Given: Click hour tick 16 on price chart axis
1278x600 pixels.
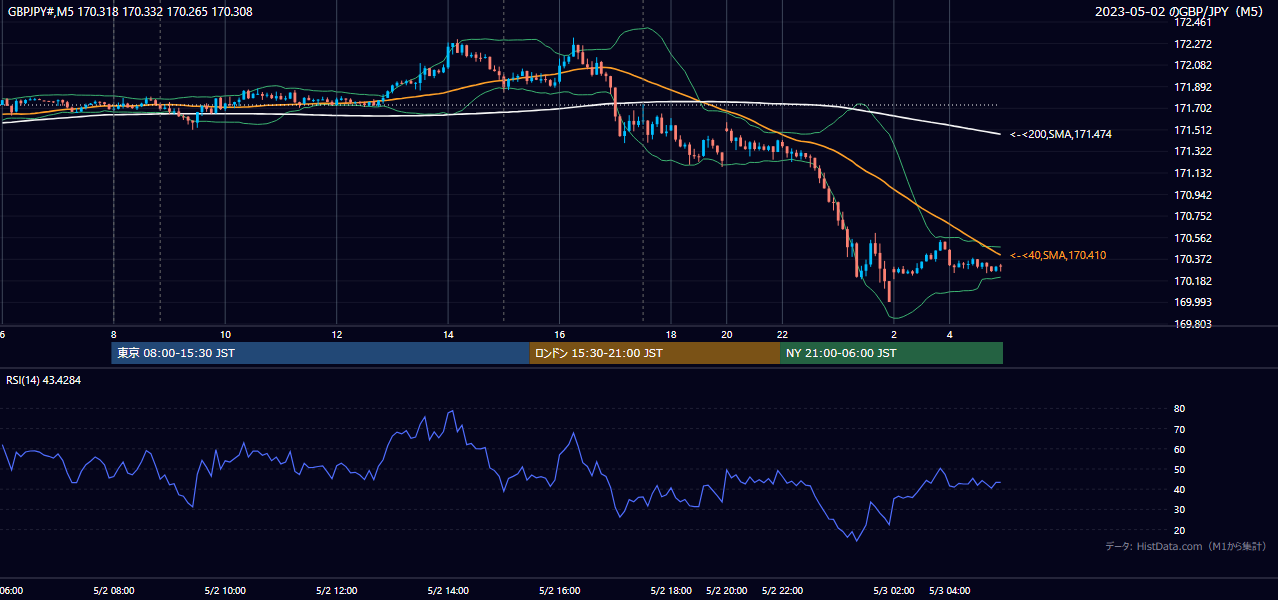Looking at the screenshot, I should point(560,334).
